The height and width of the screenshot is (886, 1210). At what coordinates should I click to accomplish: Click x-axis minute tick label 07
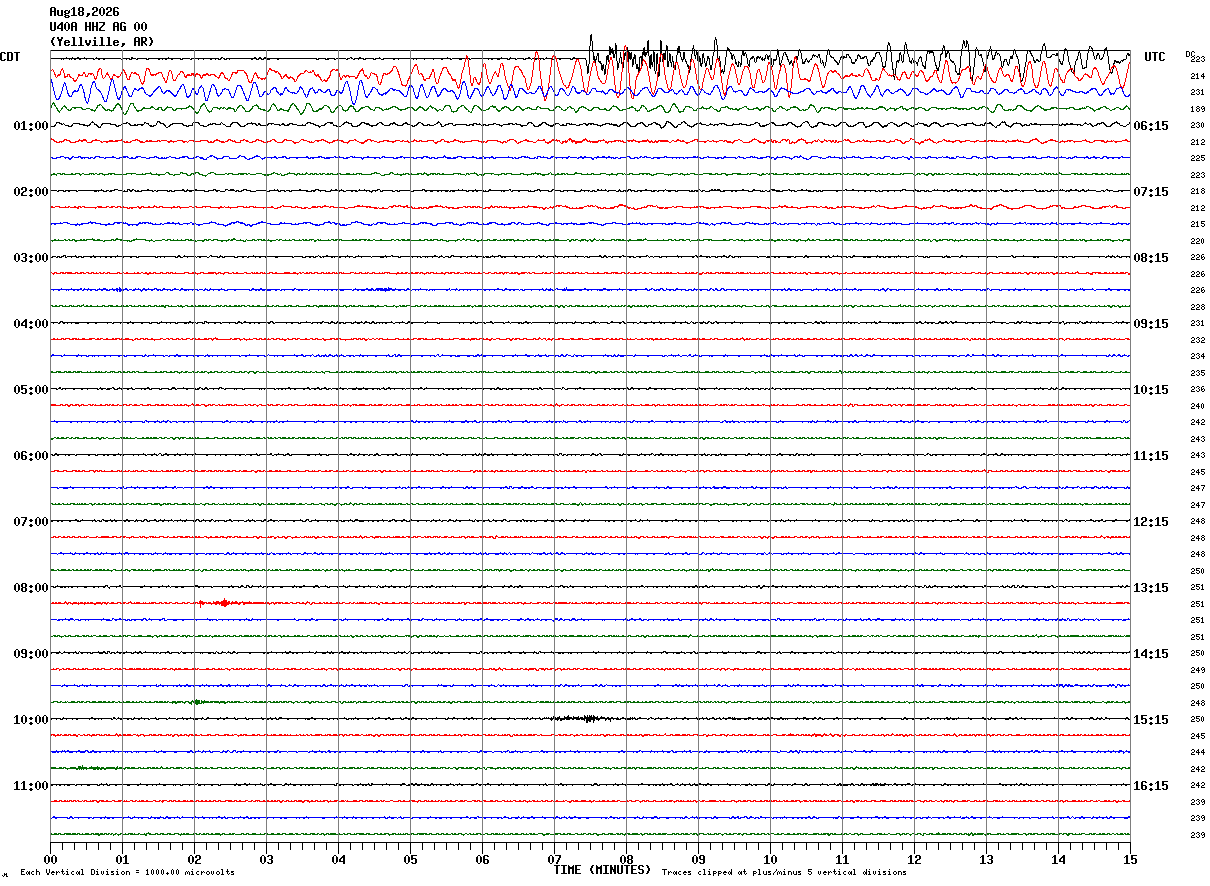(x=554, y=859)
